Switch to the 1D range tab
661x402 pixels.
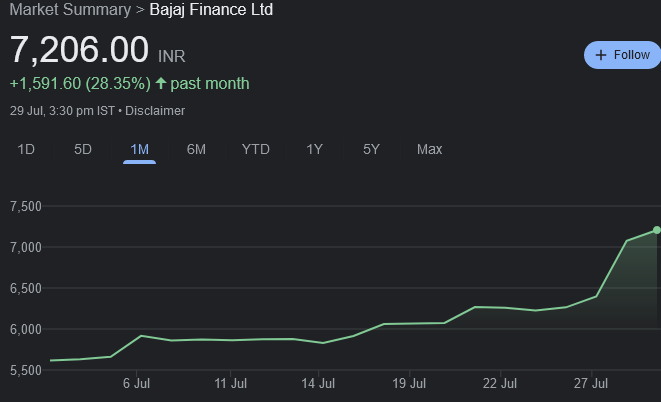point(26,149)
